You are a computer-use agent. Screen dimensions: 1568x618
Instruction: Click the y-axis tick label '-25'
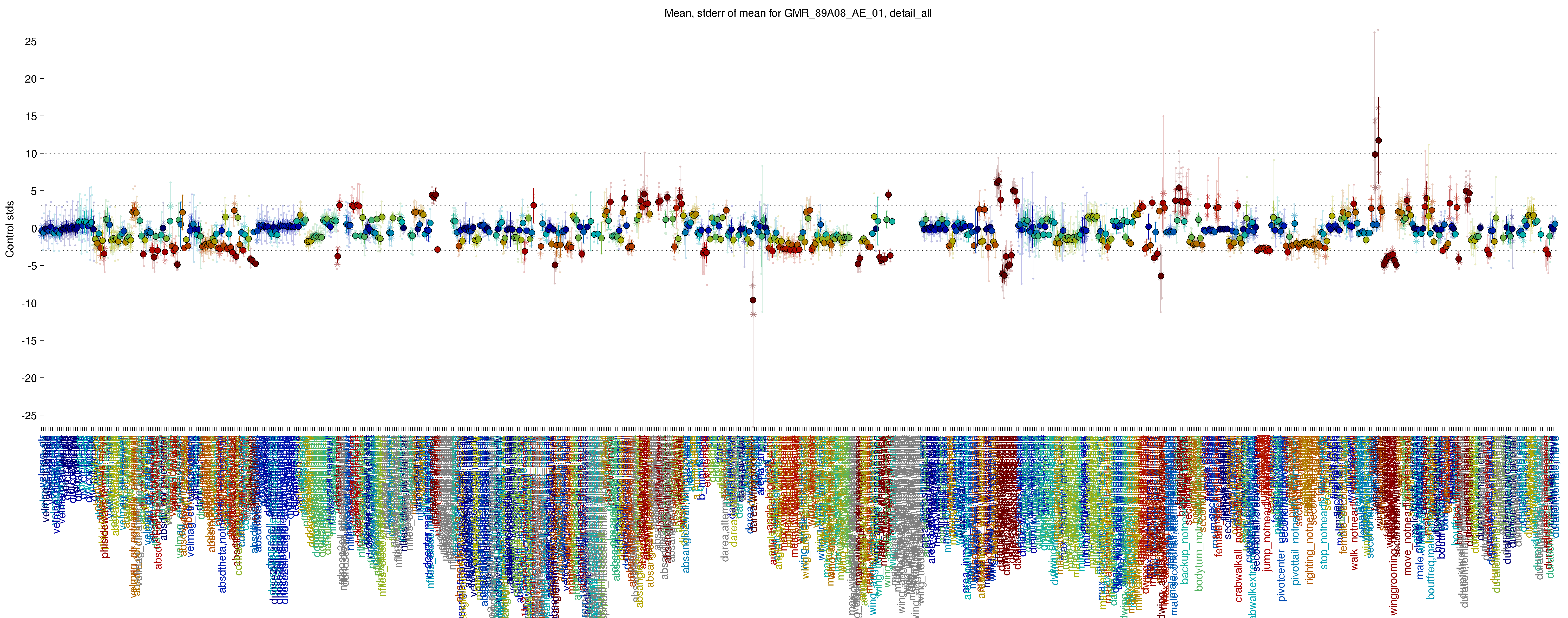point(29,415)
